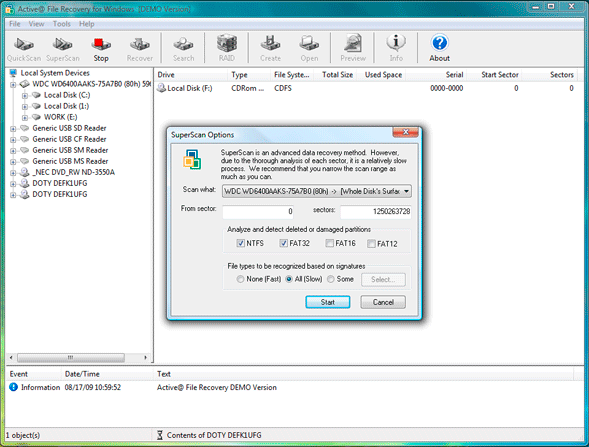Expand the Generic USB MS Reader node
This screenshot has height=447, width=589.
tap(13, 162)
